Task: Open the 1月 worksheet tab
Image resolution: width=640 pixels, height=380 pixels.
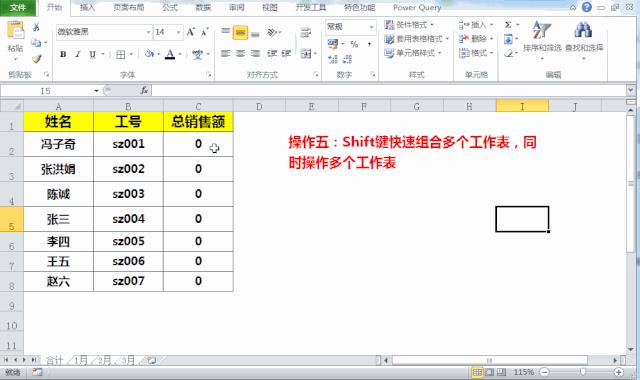Action: click(80, 360)
